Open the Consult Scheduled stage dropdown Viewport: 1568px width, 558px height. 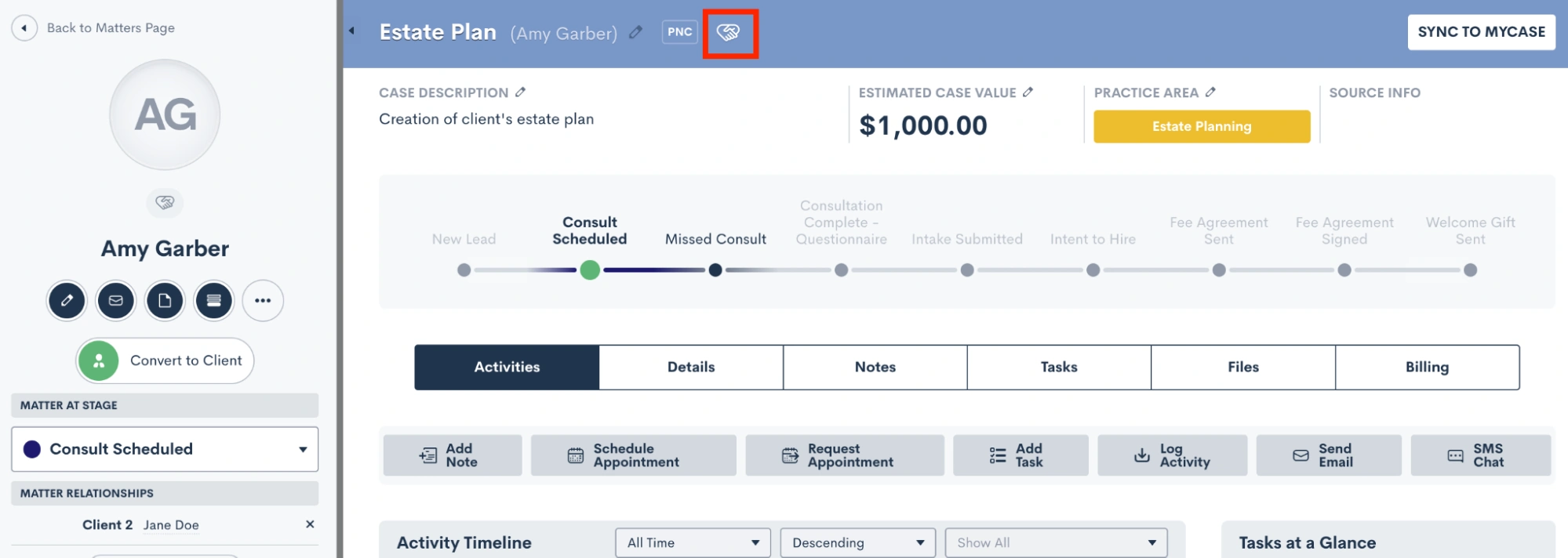click(x=165, y=449)
